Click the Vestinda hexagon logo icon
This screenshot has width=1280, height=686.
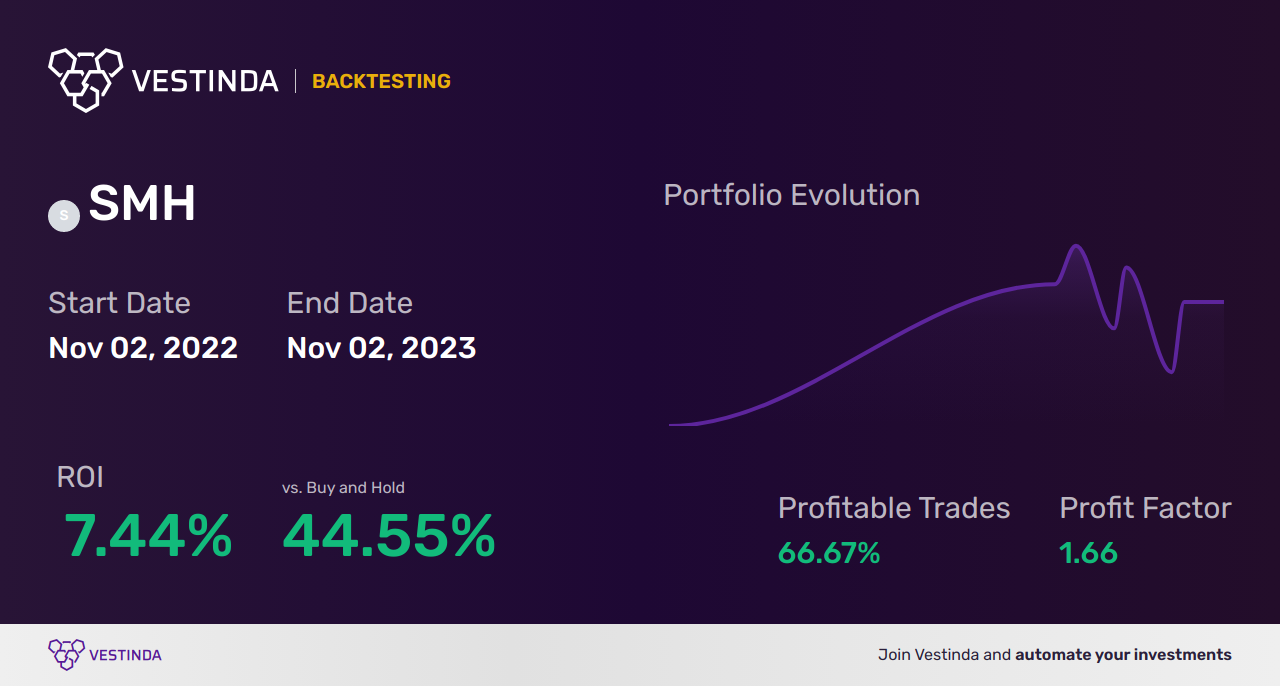pos(85,79)
